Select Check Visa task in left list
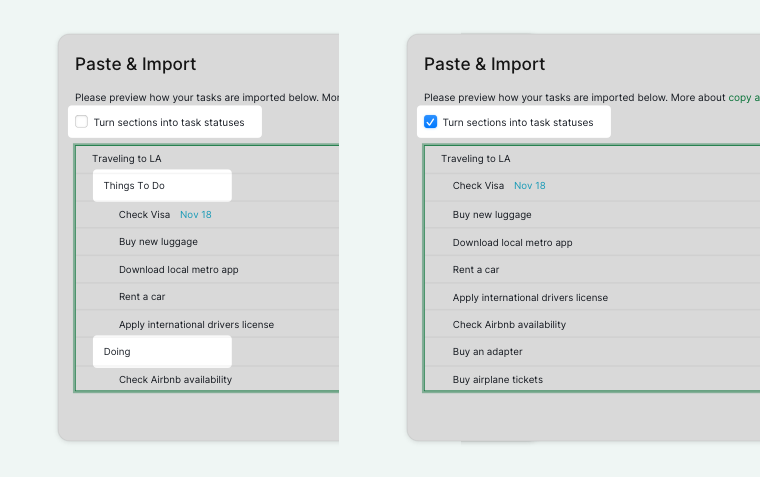The height and width of the screenshot is (477, 760). [x=144, y=214]
